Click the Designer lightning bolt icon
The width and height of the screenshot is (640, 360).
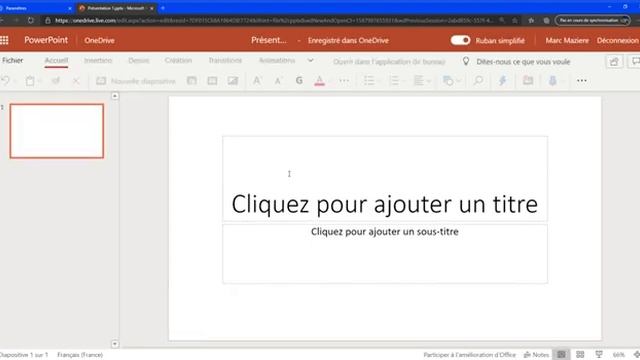tap(503, 81)
